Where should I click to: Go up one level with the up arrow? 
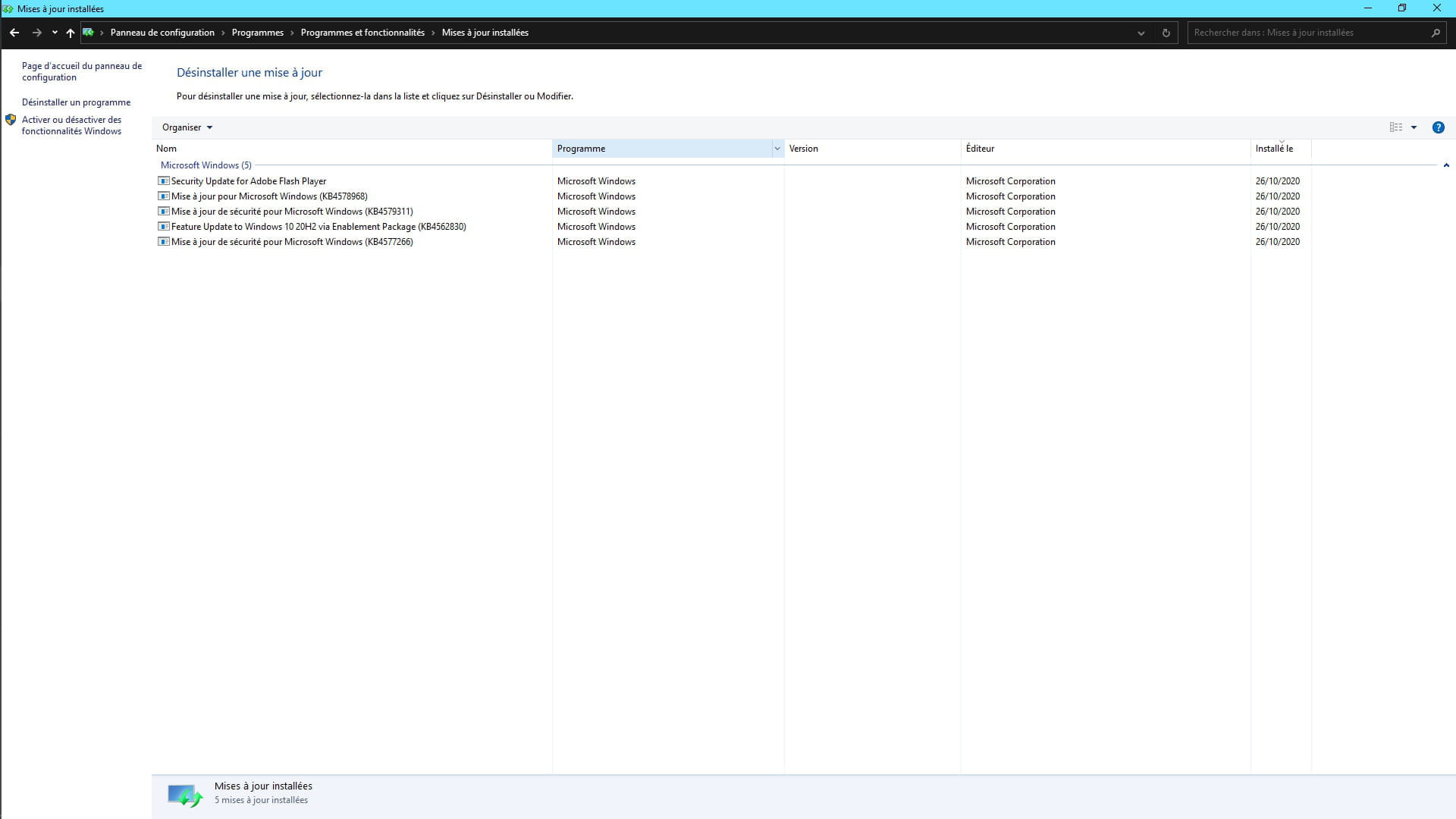pos(71,33)
